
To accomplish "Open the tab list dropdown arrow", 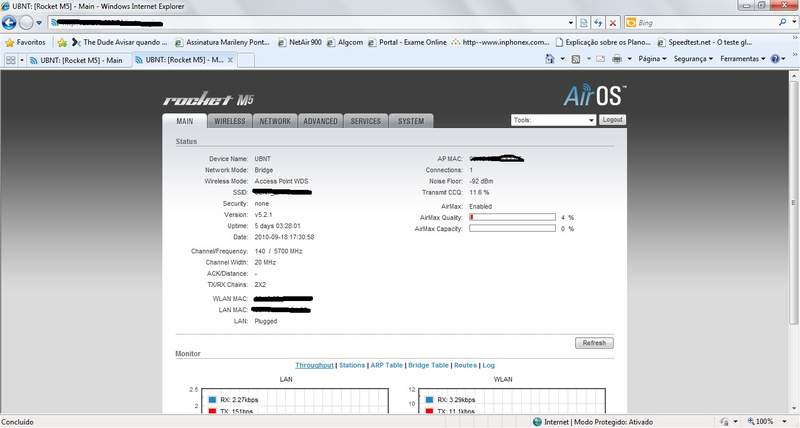I will (x=22, y=60).
